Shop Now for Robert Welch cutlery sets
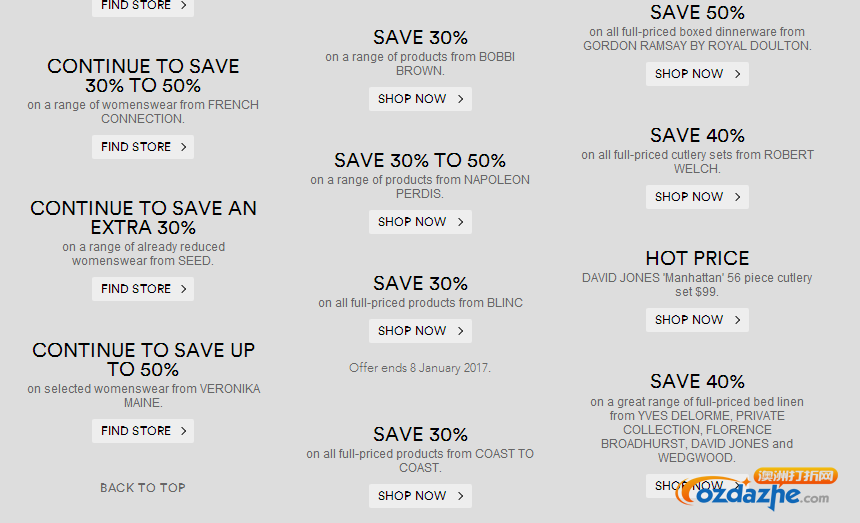This screenshot has width=860, height=523. (697, 197)
